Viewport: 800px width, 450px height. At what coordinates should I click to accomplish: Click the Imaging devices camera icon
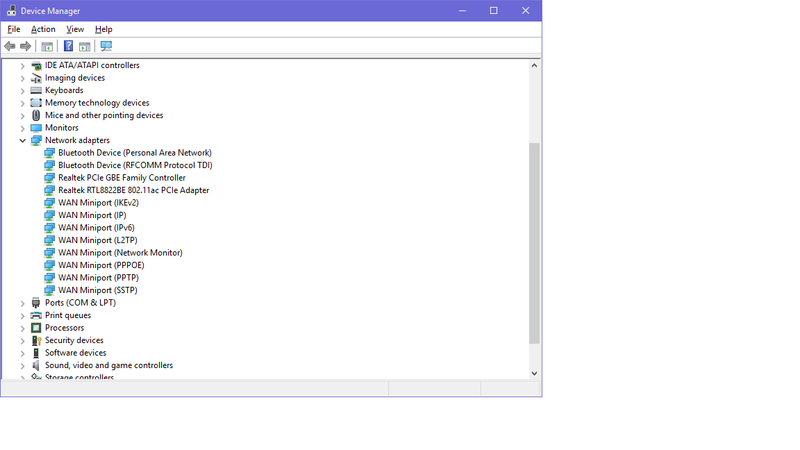pos(36,78)
